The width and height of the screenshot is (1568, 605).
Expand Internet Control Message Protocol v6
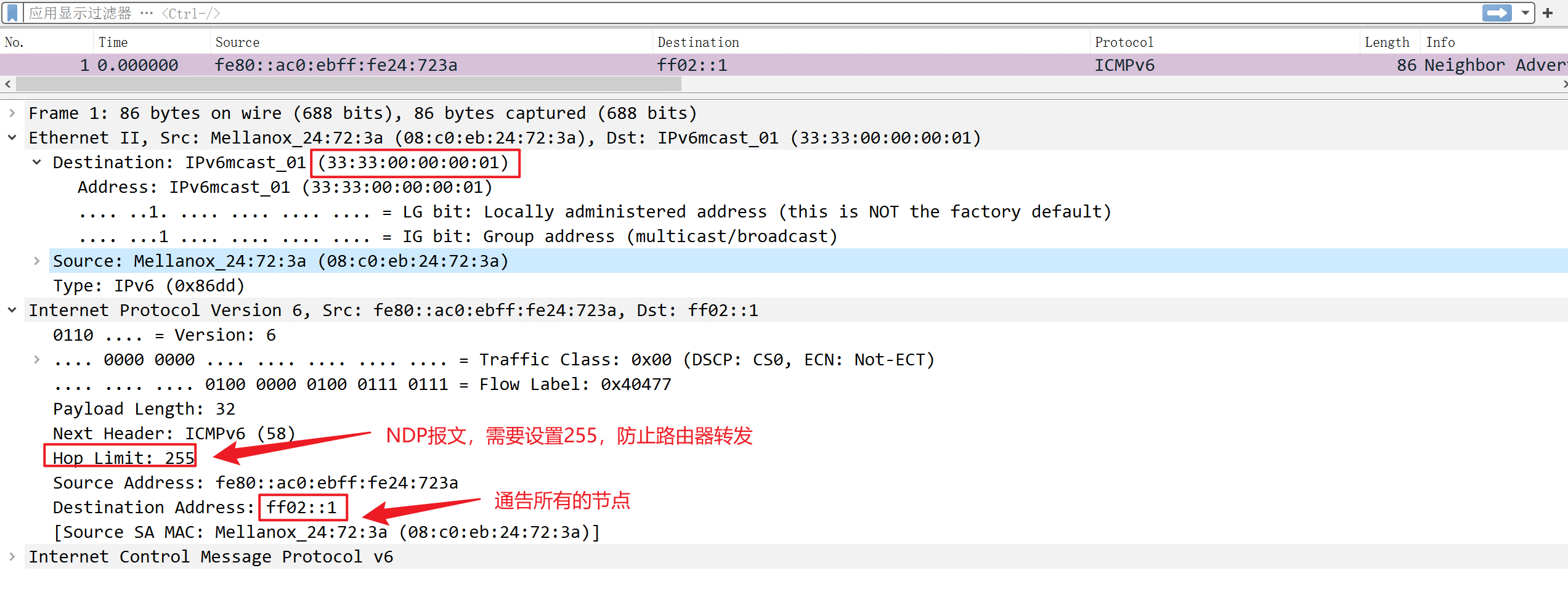[x=12, y=557]
